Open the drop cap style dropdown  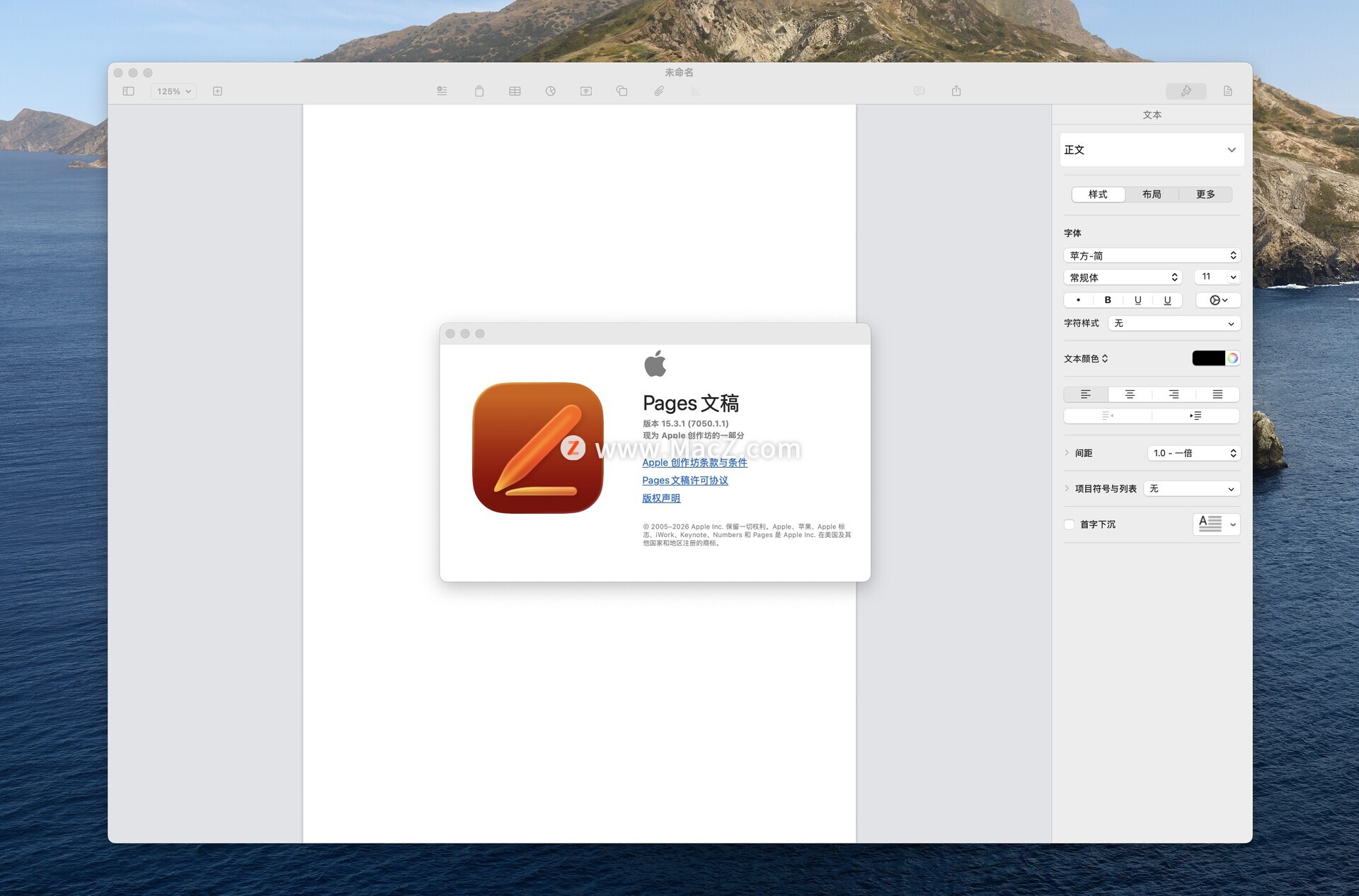tap(1217, 524)
